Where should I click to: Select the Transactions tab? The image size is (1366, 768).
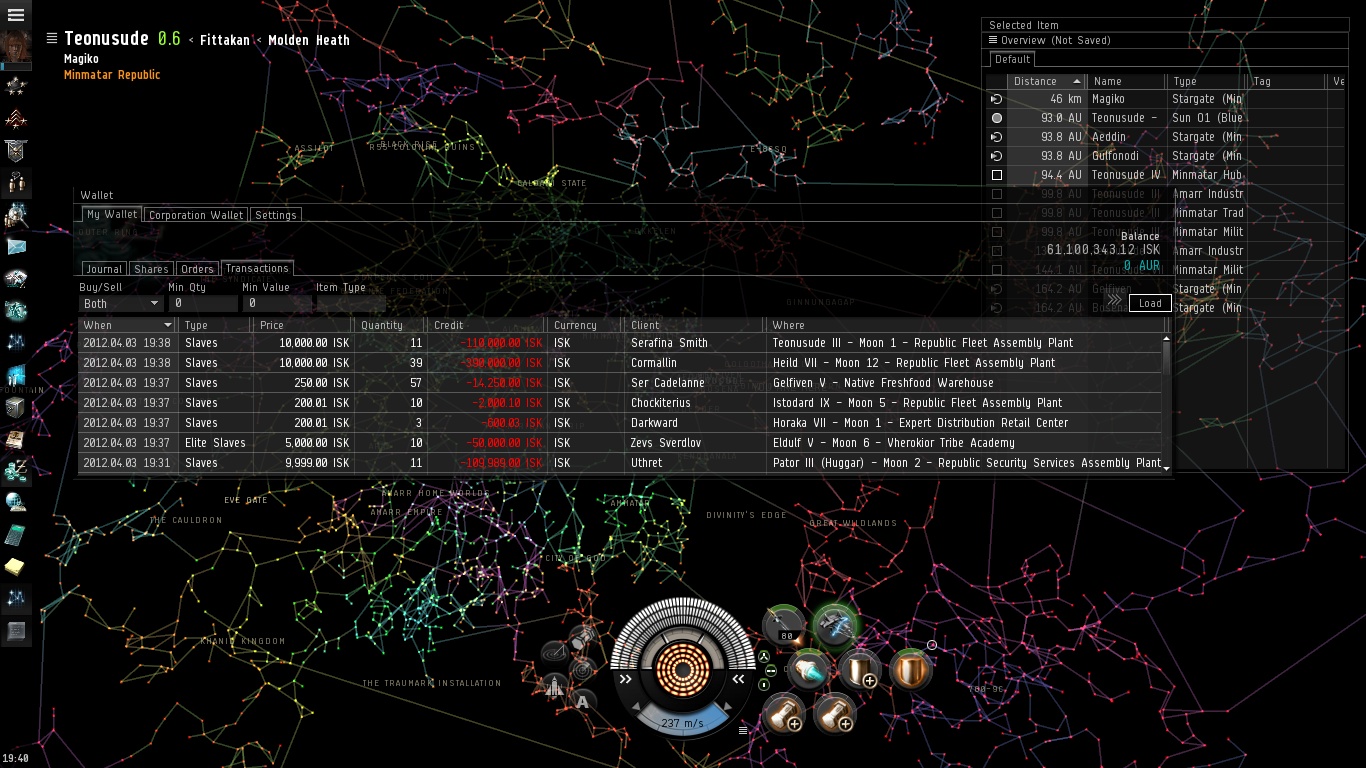click(x=257, y=268)
